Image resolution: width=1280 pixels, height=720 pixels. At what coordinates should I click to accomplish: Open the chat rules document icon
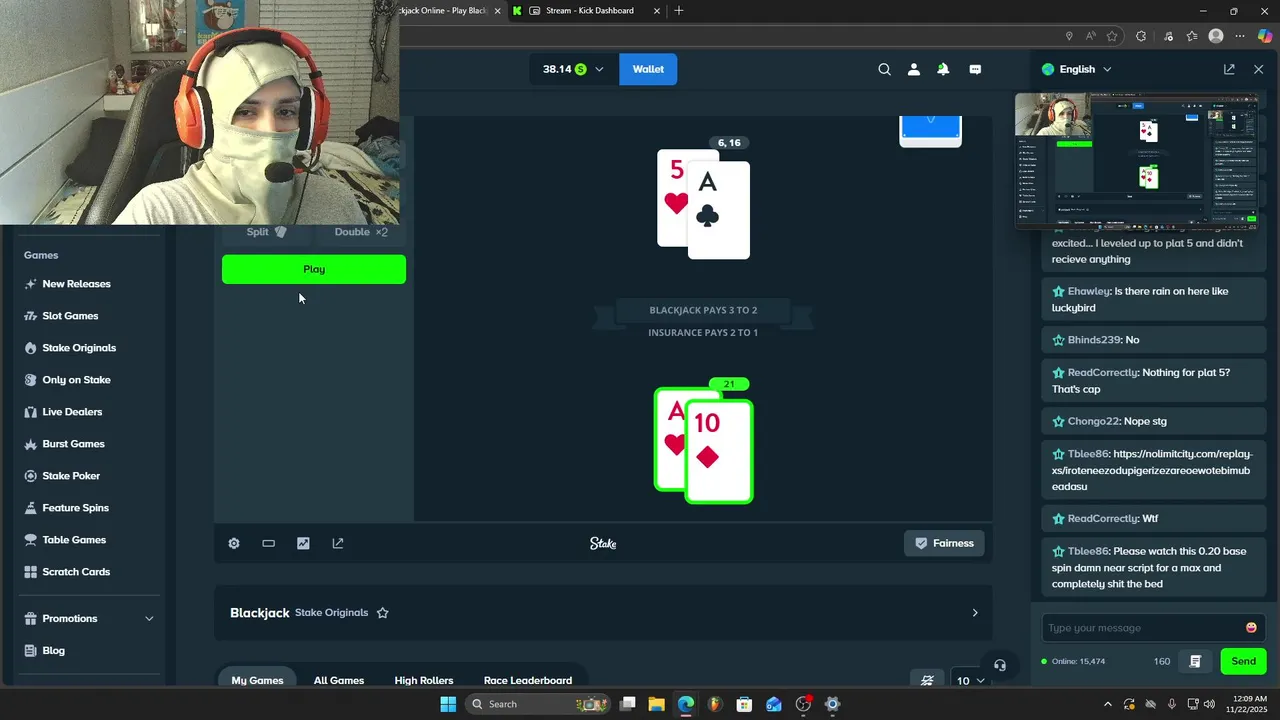[x=1195, y=661]
